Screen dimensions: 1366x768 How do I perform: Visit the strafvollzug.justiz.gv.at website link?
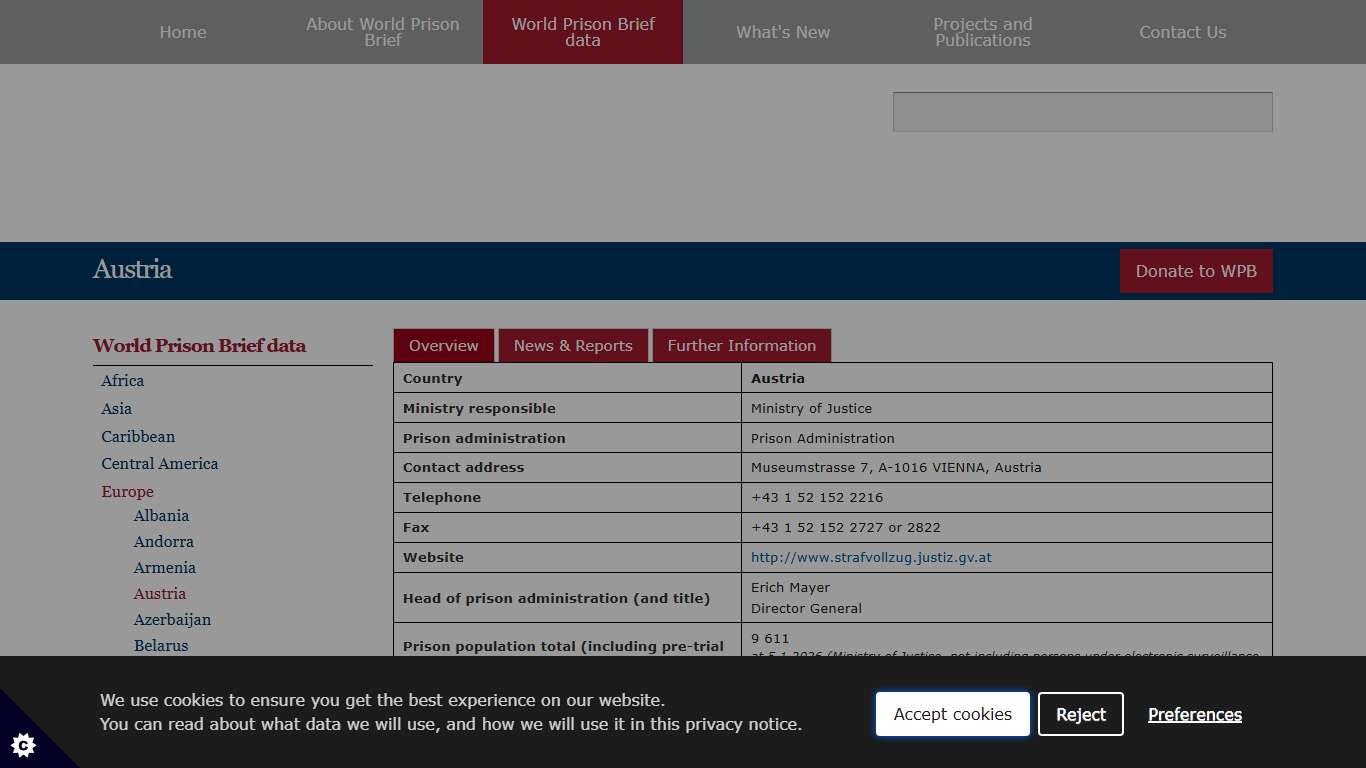871,558
